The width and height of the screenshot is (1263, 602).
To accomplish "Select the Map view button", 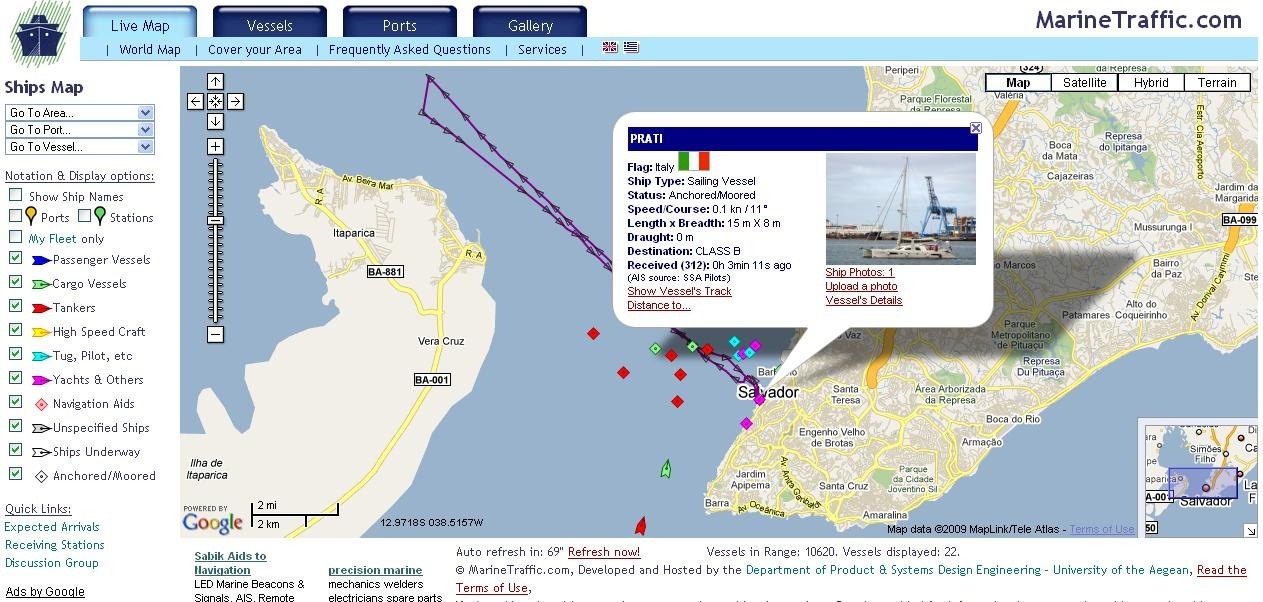I will 1018,83.
